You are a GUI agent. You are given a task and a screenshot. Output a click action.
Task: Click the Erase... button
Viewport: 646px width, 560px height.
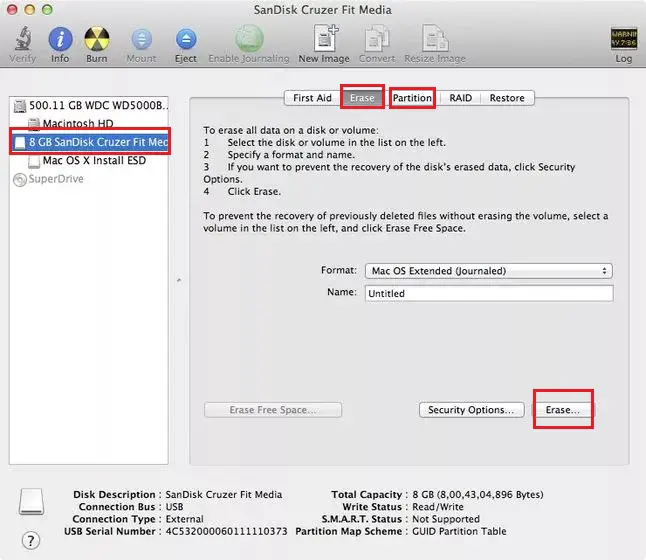[562, 410]
